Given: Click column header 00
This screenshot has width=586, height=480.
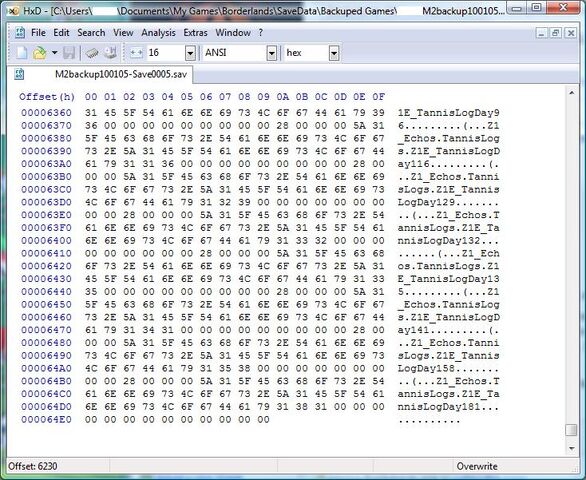Looking at the screenshot, I should [x=91, y=97].
